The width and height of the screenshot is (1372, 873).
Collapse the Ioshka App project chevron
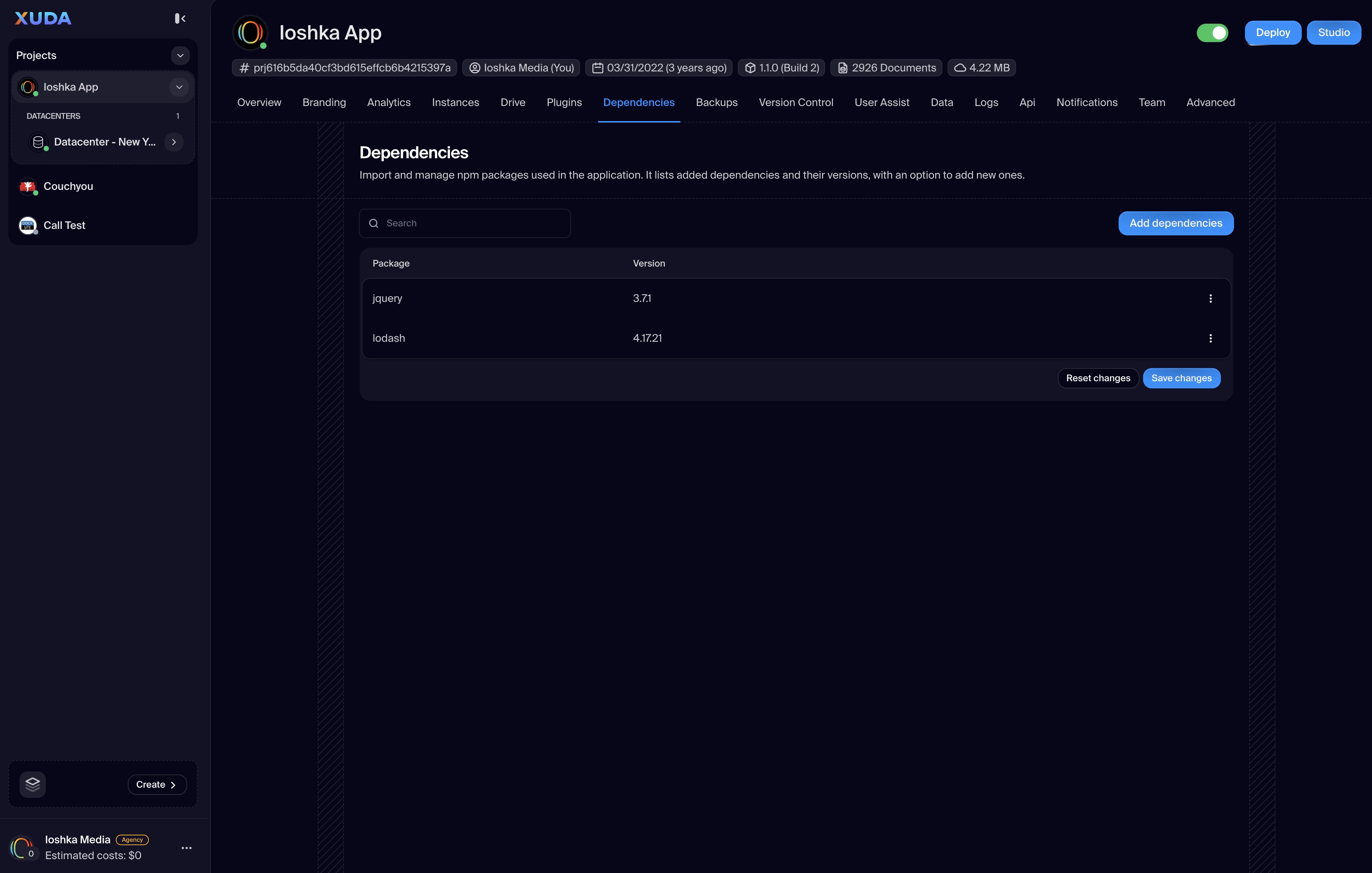pyautogui.click(x=179, y=87)
